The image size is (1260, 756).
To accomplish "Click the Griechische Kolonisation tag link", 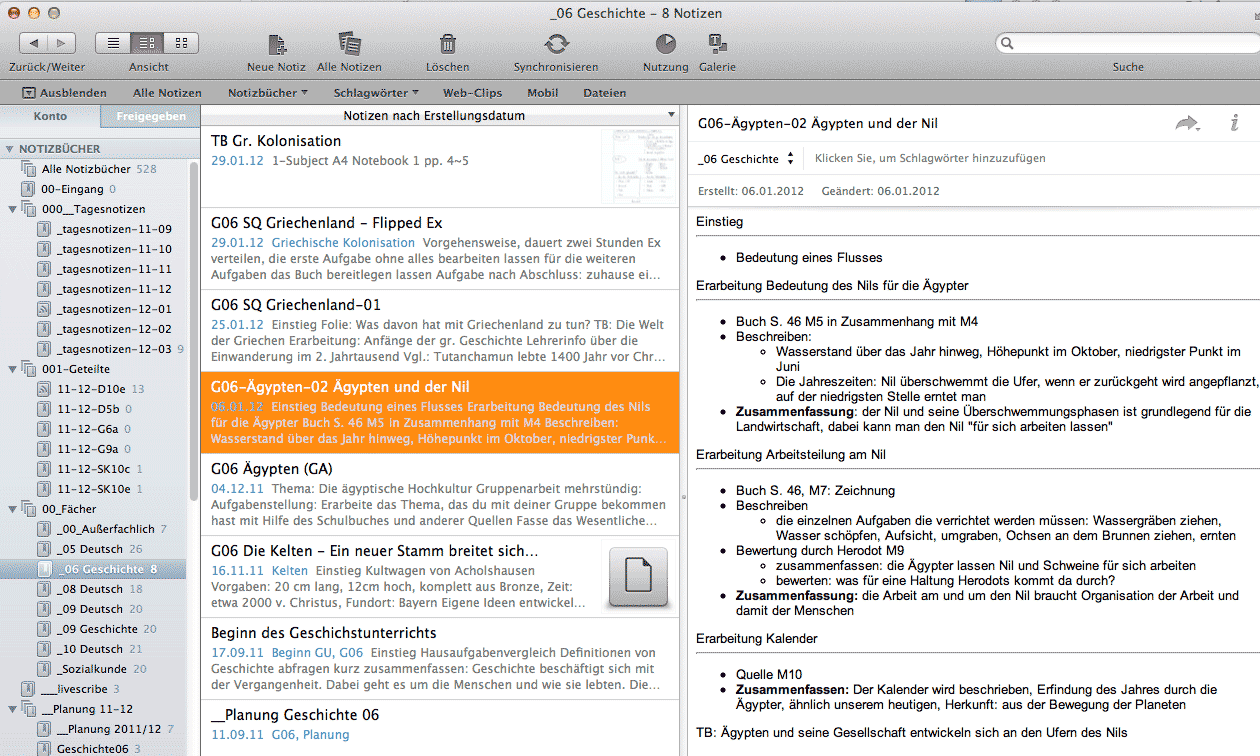I will coord(343,243).
